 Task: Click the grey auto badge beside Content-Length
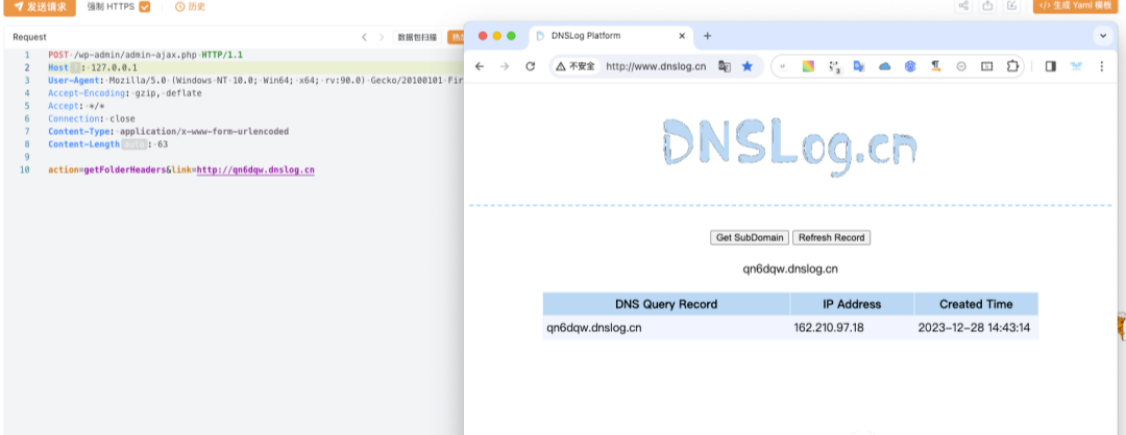pos(134,144)
